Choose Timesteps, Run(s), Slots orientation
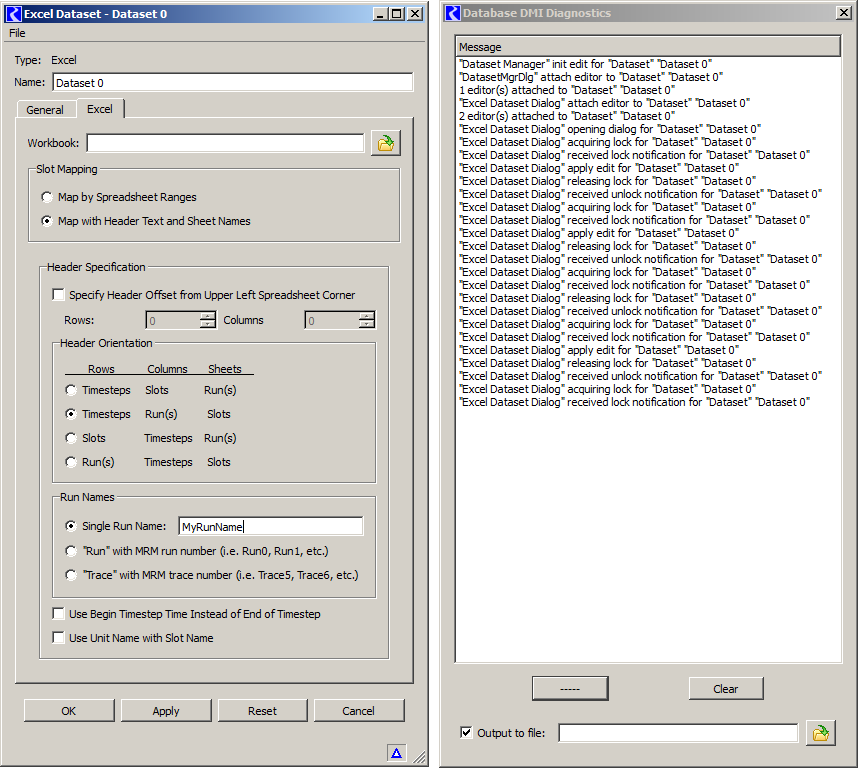858x768 pixels. [71, 414]
